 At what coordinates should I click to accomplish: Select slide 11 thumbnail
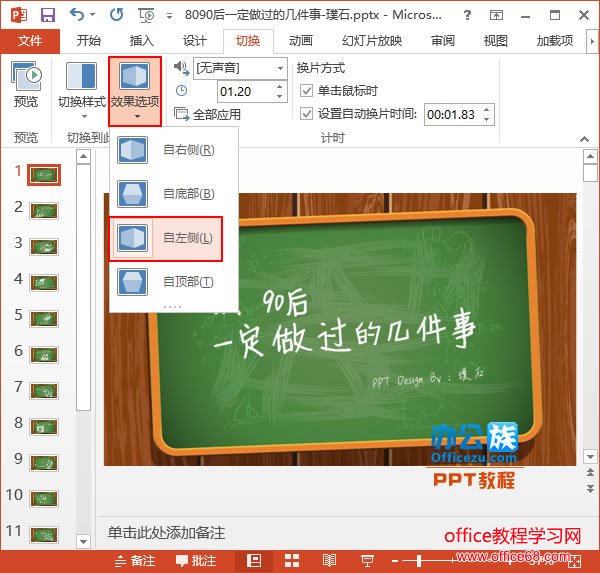pos(44,535)
